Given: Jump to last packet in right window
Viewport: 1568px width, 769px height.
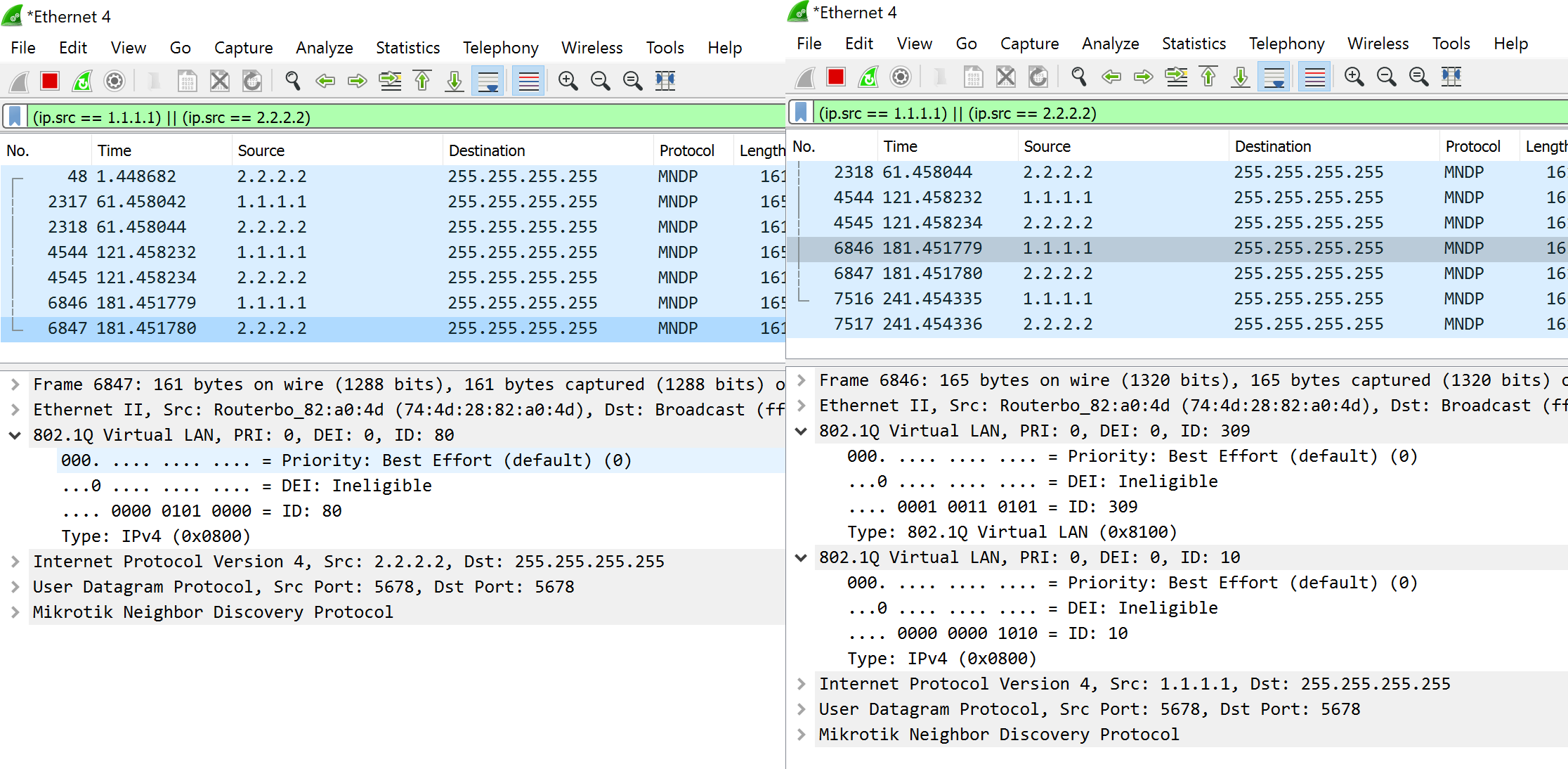Looking at the screenshot, I should tap(1241, 77).
